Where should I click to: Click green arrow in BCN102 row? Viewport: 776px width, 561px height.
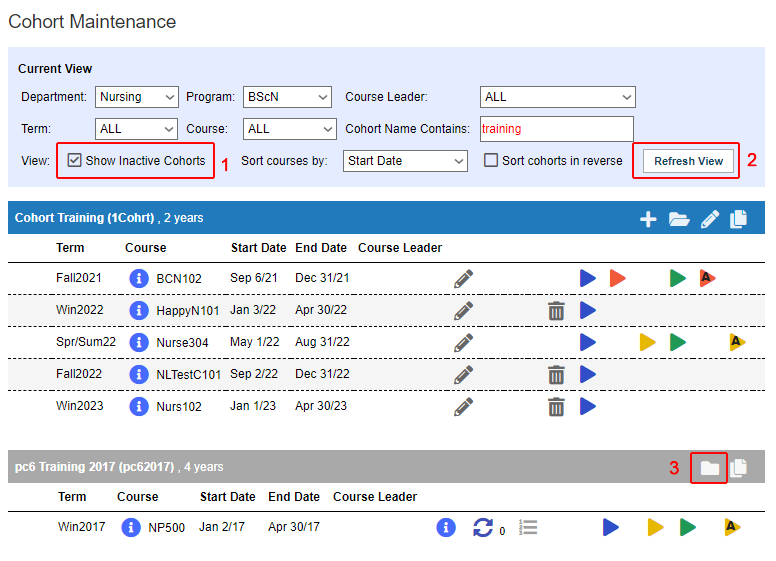[x=678, y=278]
